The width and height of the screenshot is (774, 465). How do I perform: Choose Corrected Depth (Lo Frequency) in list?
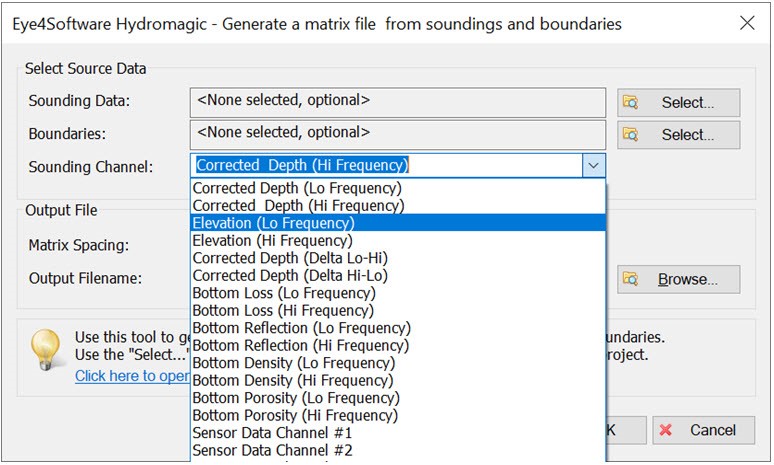point(398,188)
